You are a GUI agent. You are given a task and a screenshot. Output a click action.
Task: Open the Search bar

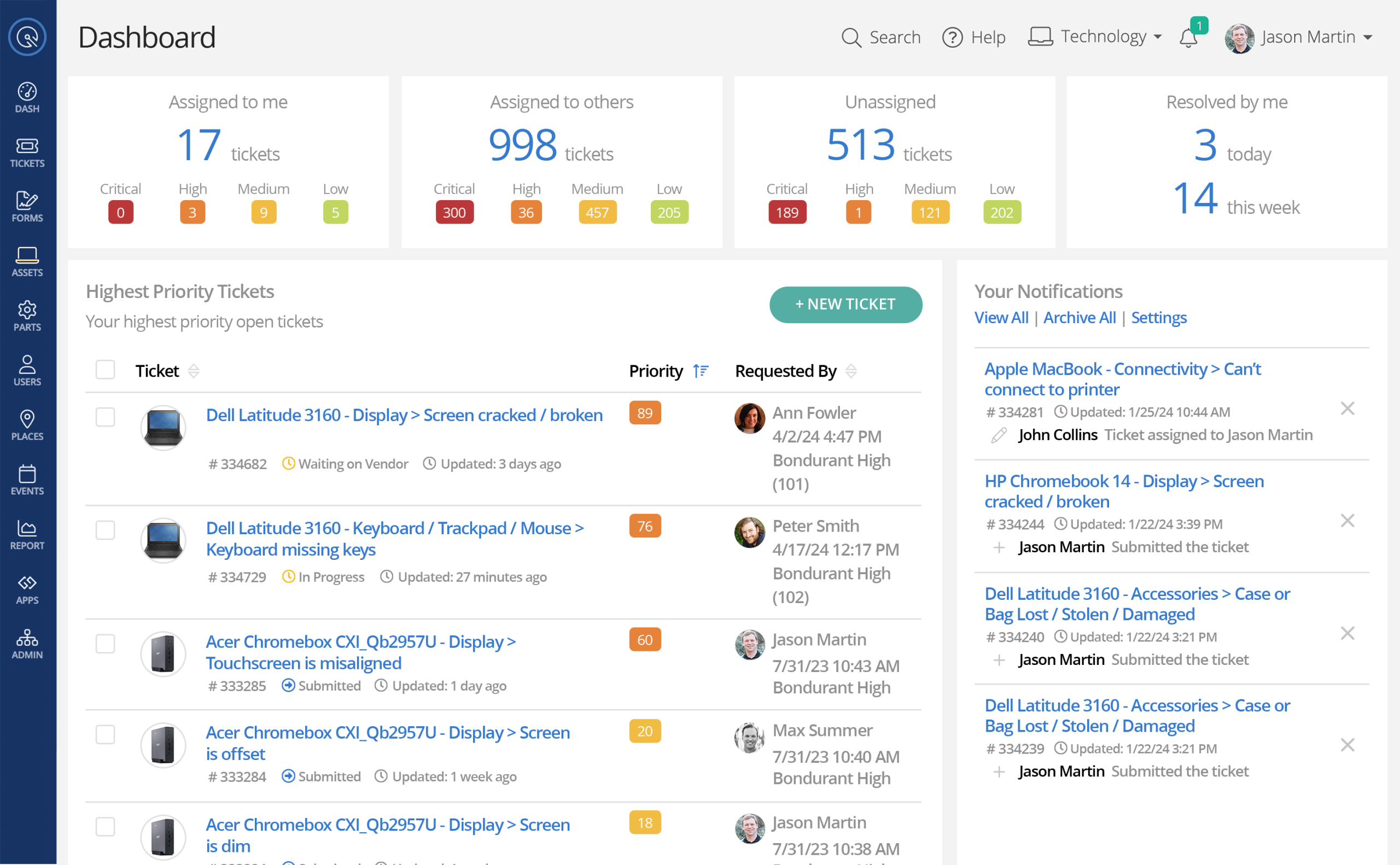pos(881,37)
